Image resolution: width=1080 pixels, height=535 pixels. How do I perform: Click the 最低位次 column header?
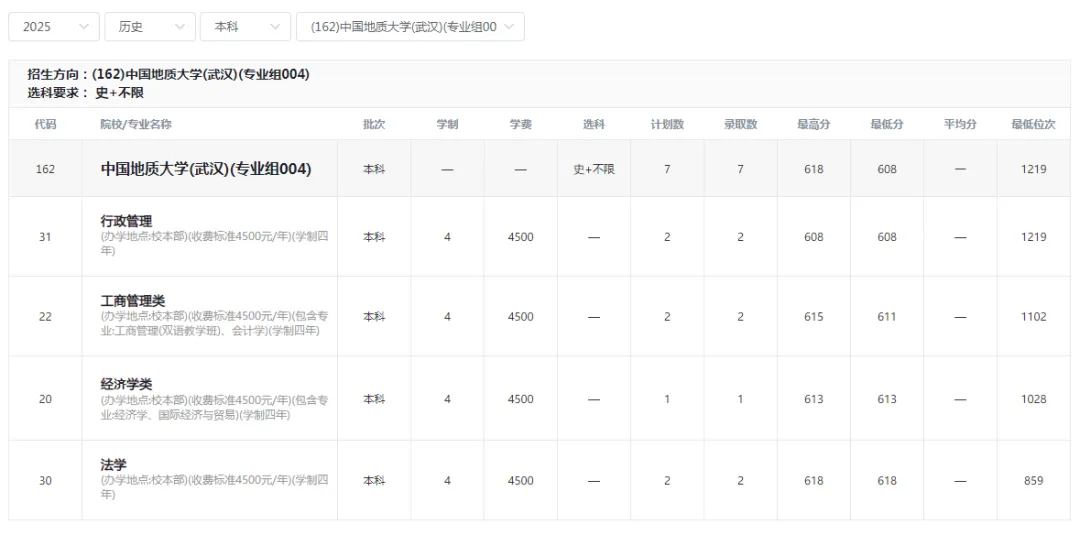pos(1033,125)
